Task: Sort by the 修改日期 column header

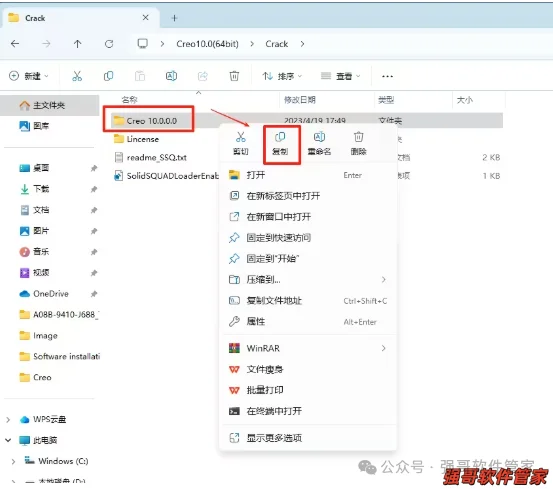Action: pyautogui.click(x=300, y=100)
